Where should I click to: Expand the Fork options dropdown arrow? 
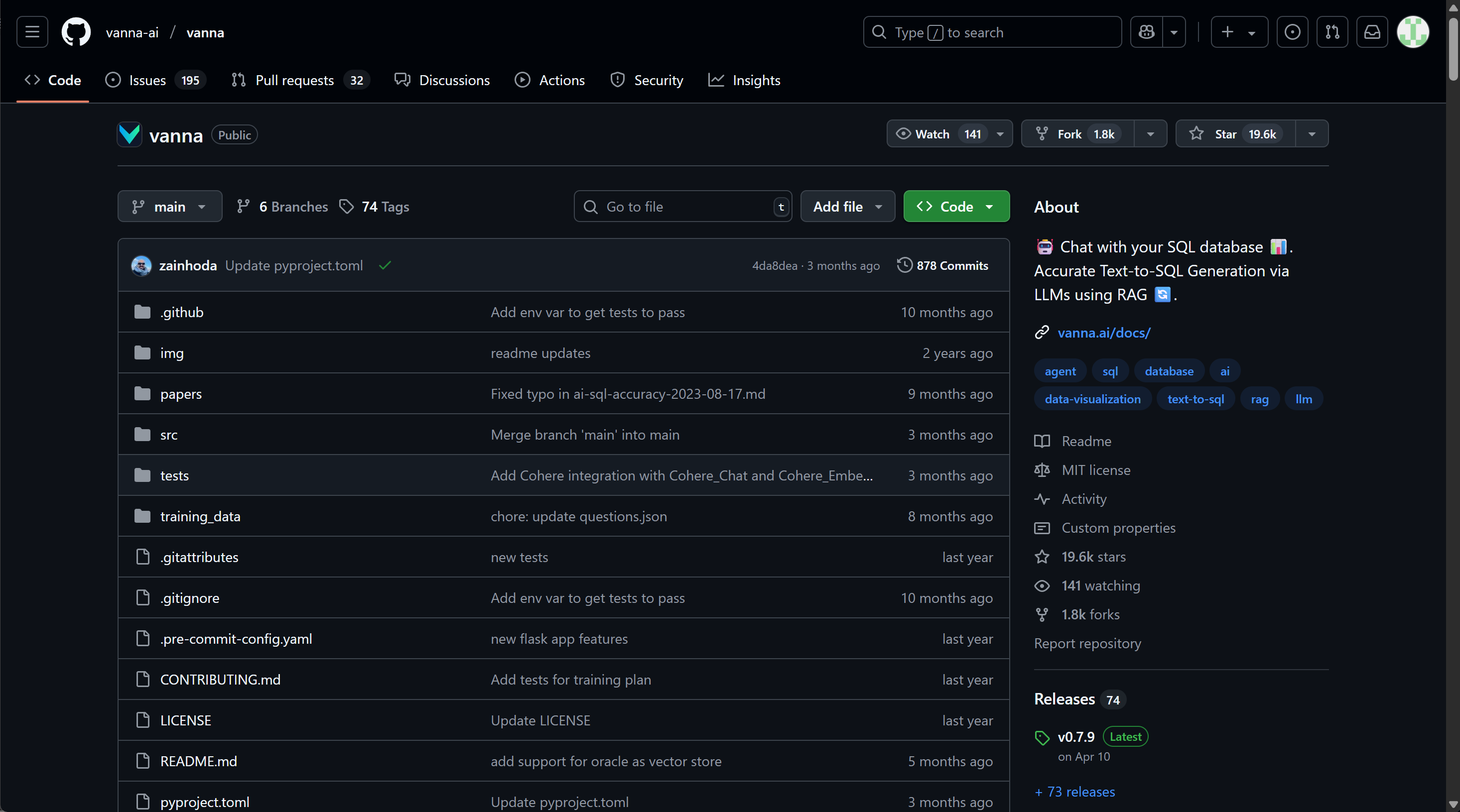point(1151,134)
